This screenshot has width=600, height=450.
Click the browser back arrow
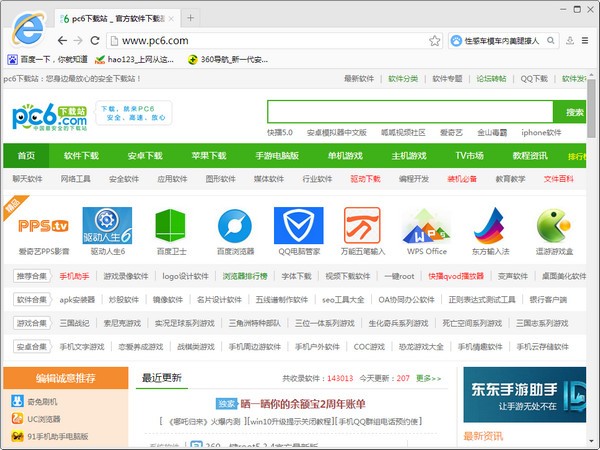coord(62,40)
